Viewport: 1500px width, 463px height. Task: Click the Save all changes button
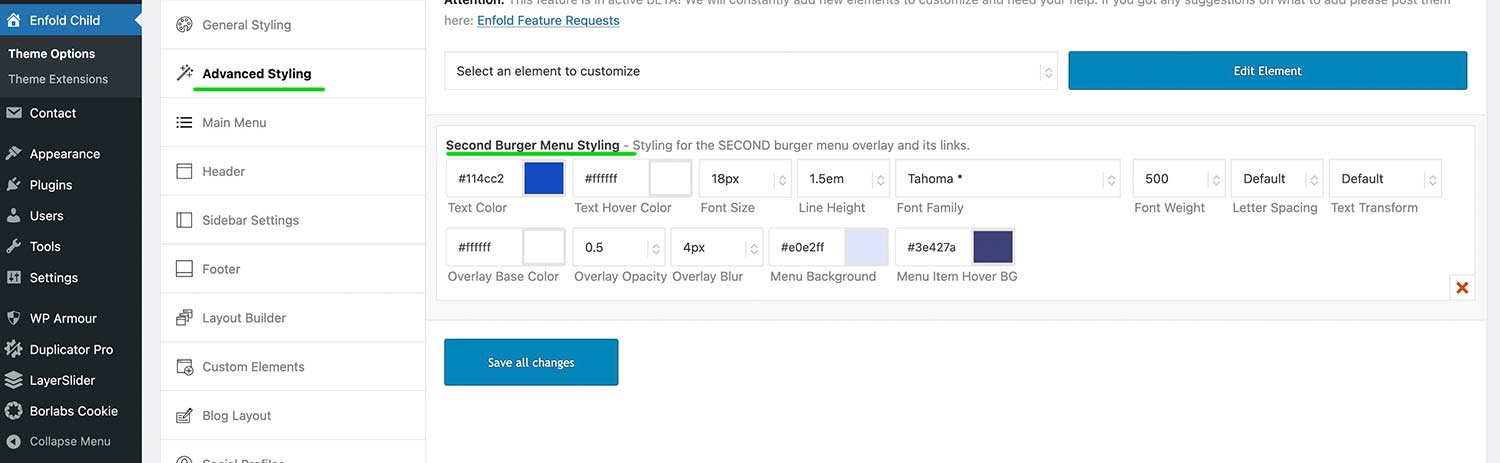[531, 362]
